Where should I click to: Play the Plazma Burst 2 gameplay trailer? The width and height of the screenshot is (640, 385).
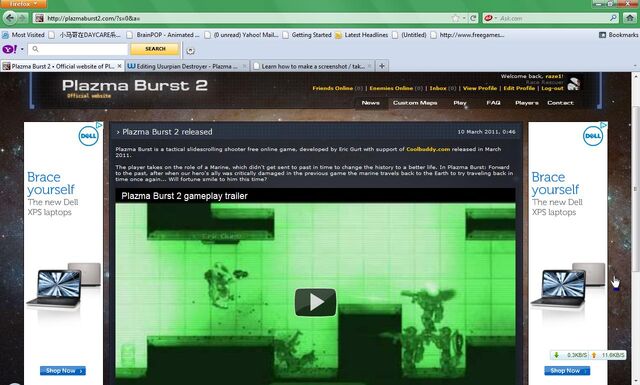316,302
